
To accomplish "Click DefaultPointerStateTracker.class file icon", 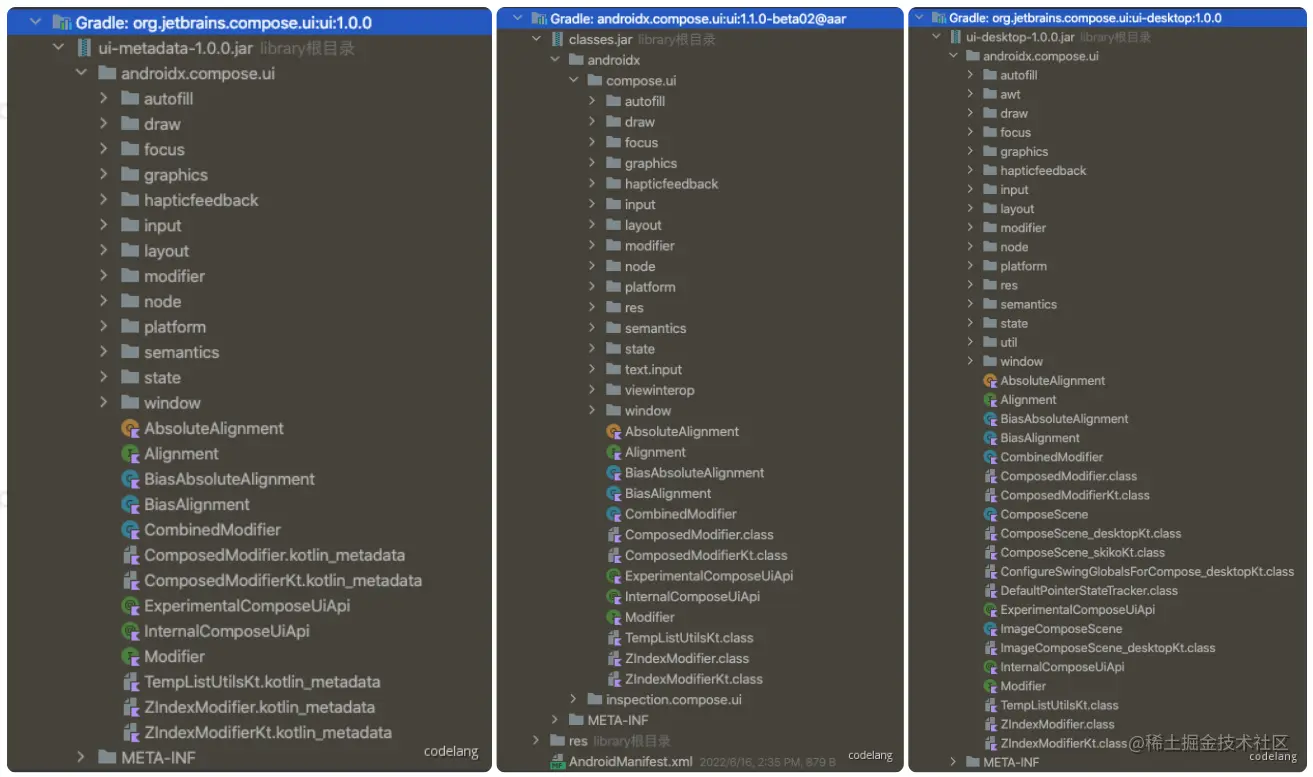I will click(x=990, y=591).
